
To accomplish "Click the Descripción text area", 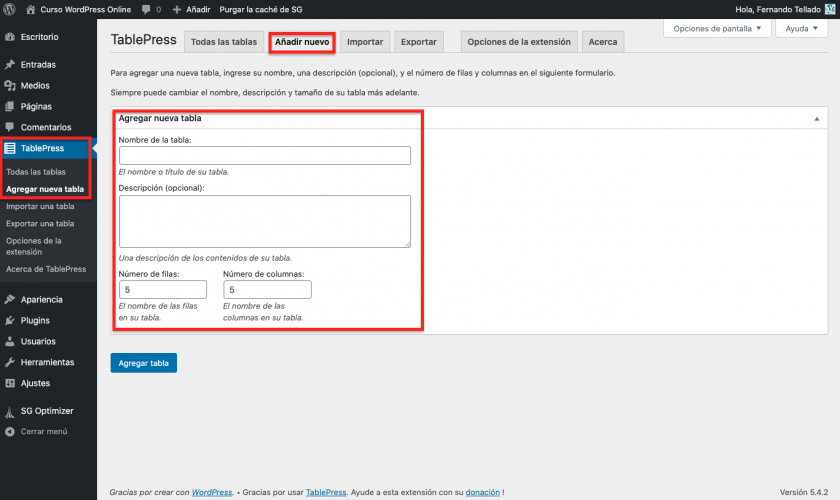I will click(x=264, y=220).
